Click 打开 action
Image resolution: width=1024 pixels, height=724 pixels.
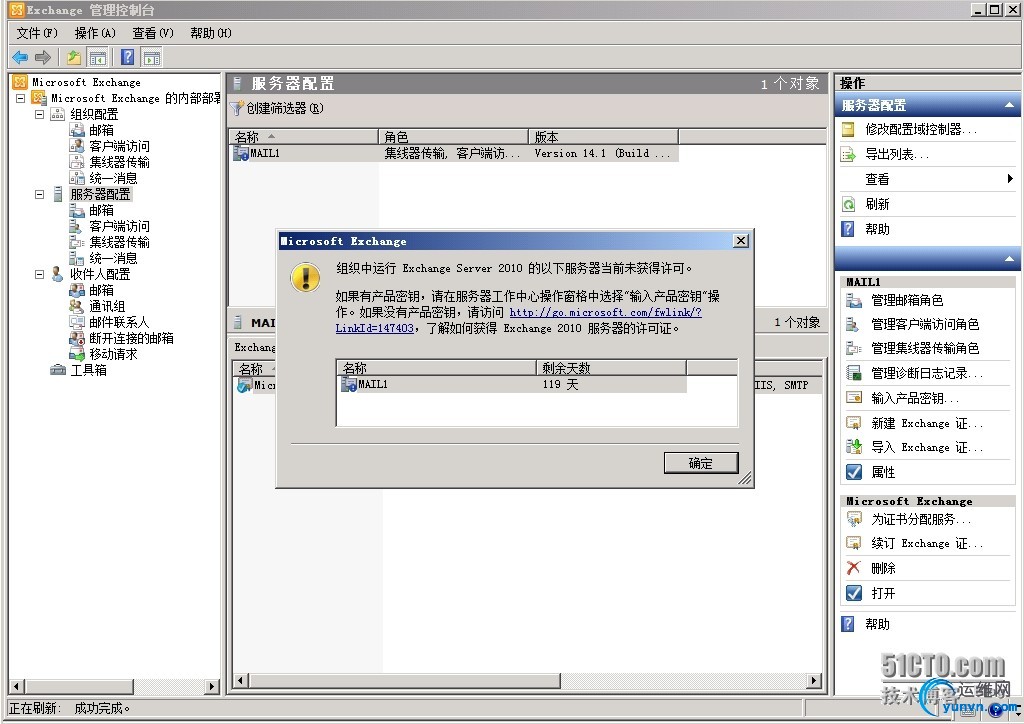pyautogui.click(x=883, y=593)
